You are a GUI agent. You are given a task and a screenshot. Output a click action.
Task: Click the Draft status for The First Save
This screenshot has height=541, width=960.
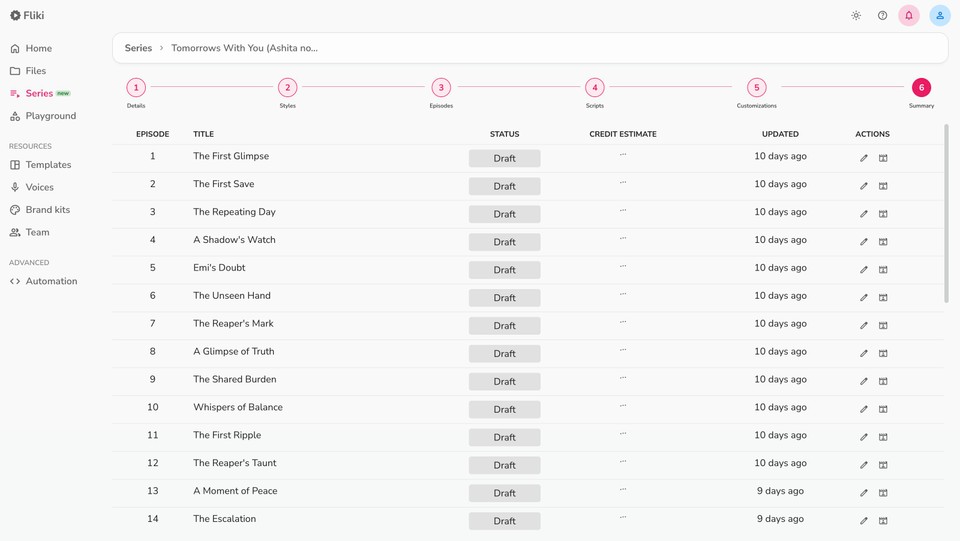point(504,186)
